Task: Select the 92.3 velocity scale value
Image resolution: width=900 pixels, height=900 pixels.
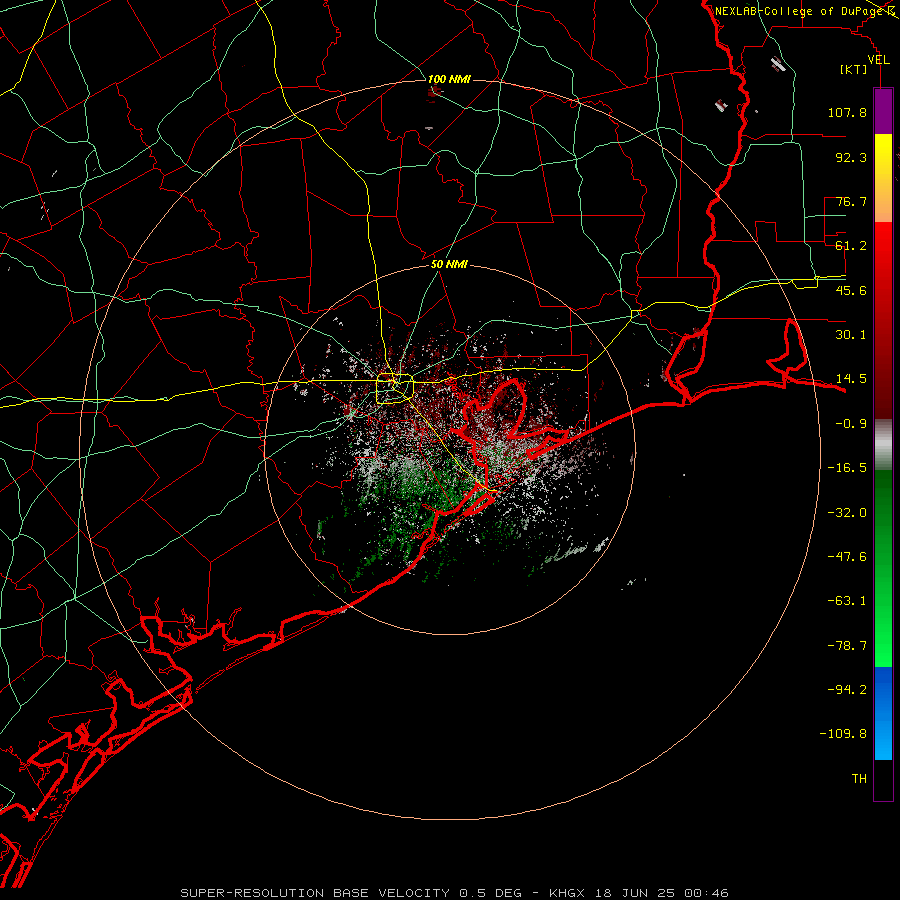Action: coord(851,157)
